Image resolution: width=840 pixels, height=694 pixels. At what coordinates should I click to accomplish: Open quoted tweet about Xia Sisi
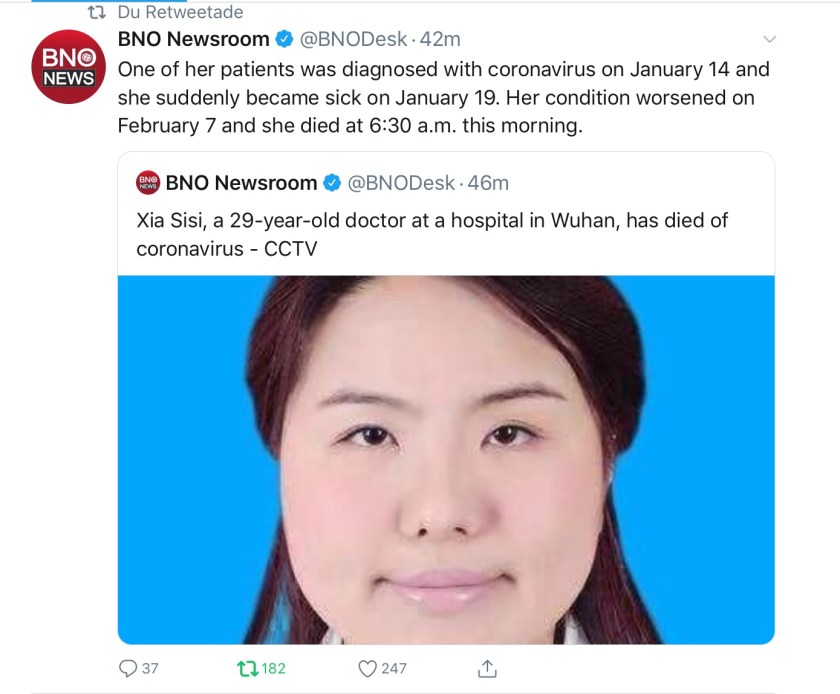(x=432, y=234)
